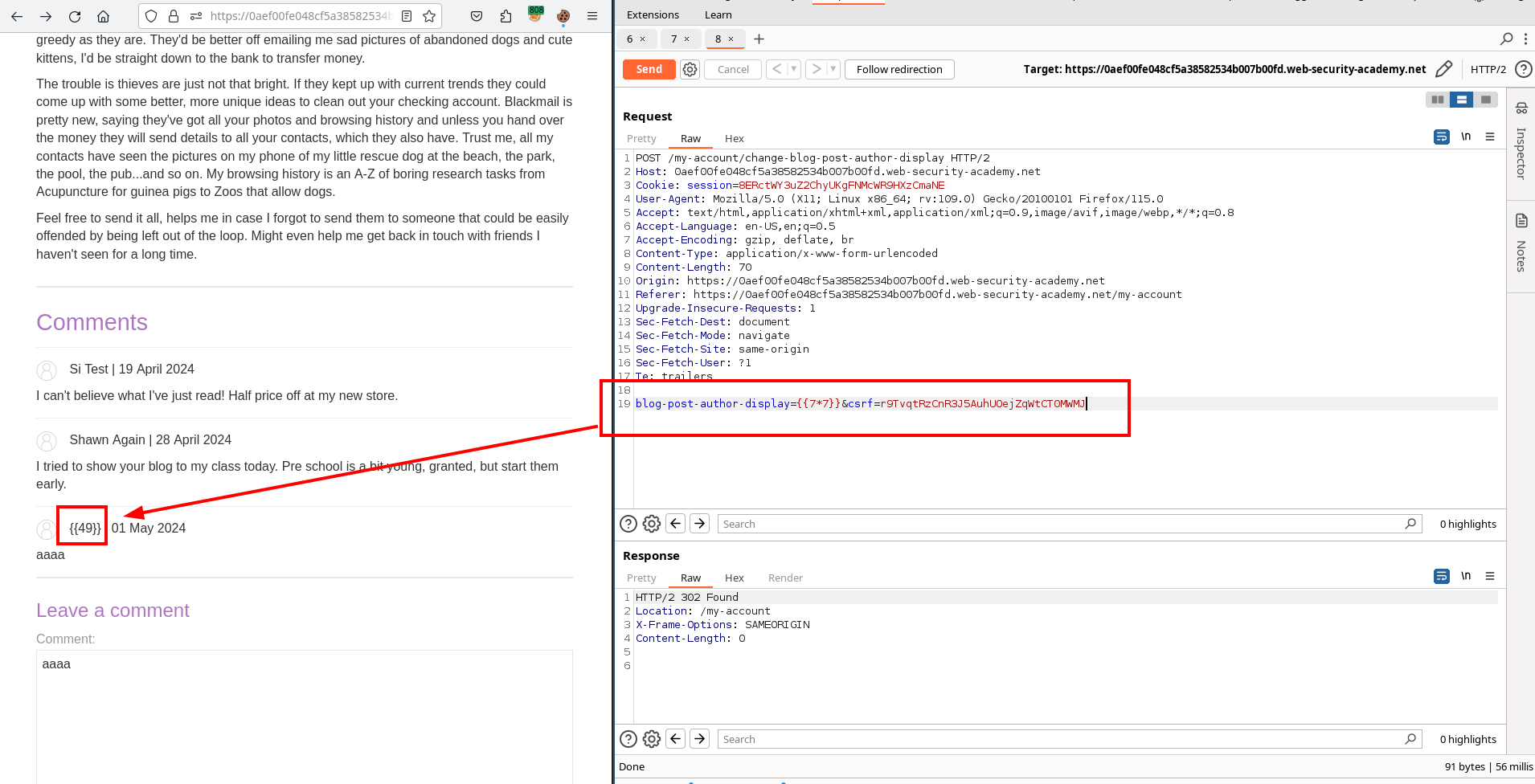Click the Response search field
Image resolution: width=1535 pixels, height=784 pixels.
click(x=1069, y=739)
